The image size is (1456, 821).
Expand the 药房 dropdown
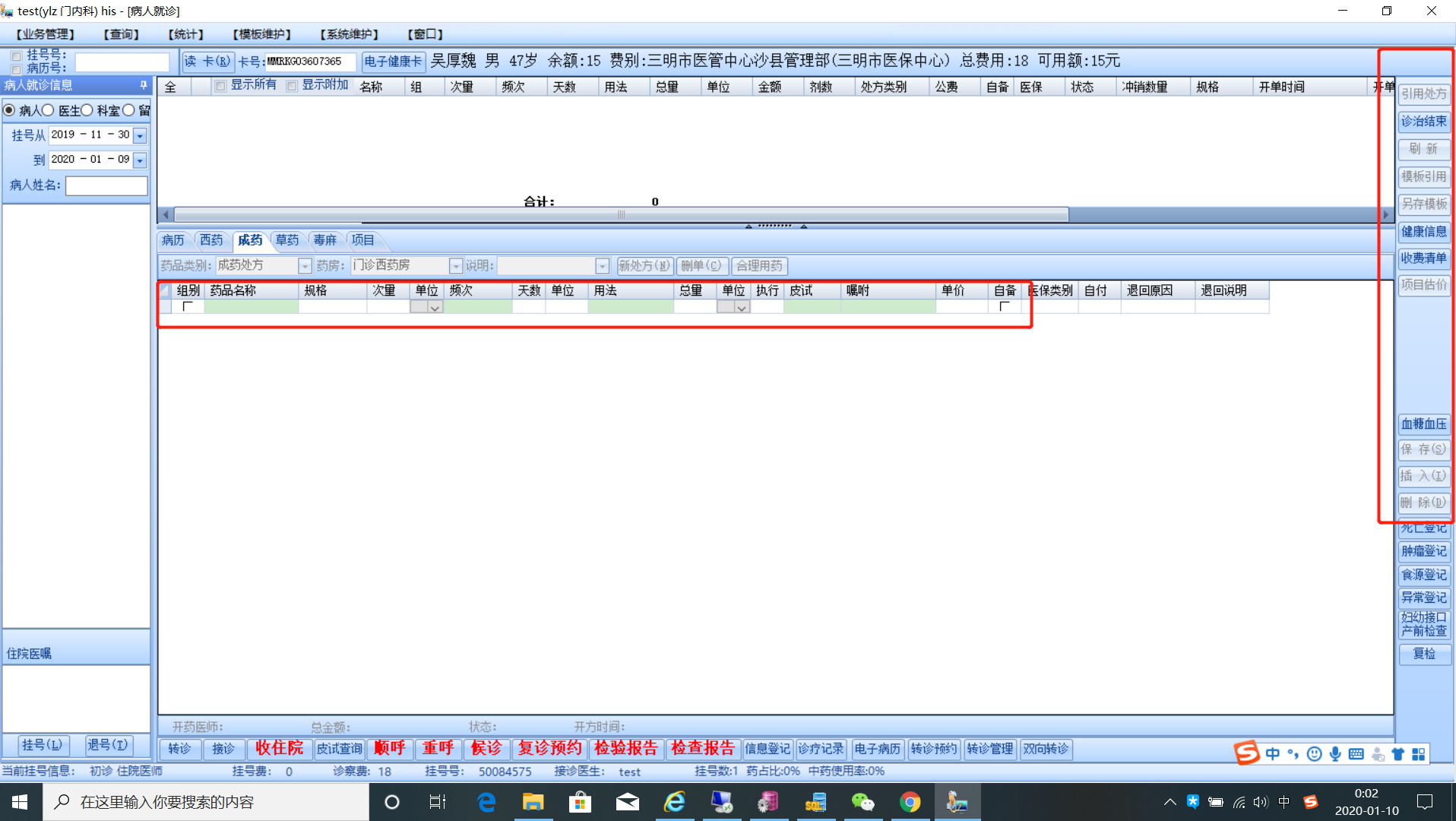click(456, 266)
